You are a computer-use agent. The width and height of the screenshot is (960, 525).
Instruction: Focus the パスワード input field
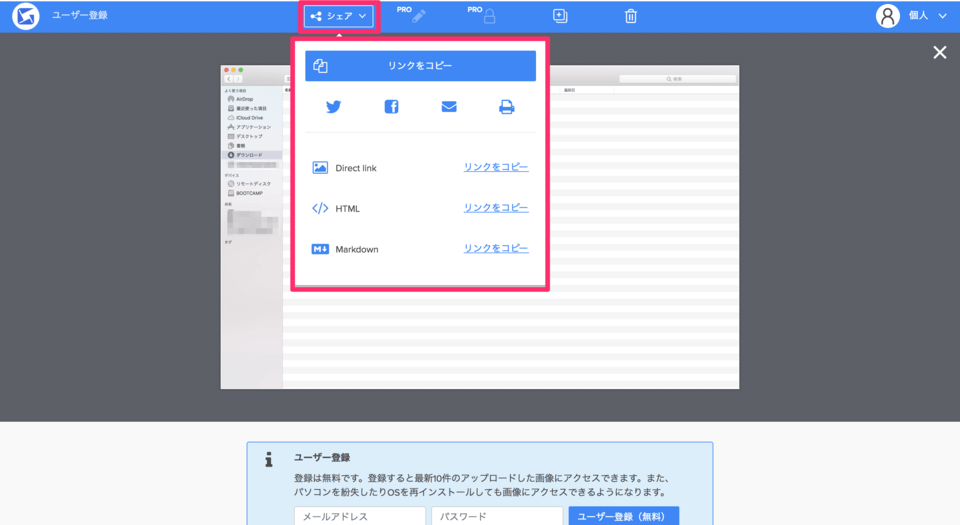point(496,516)
